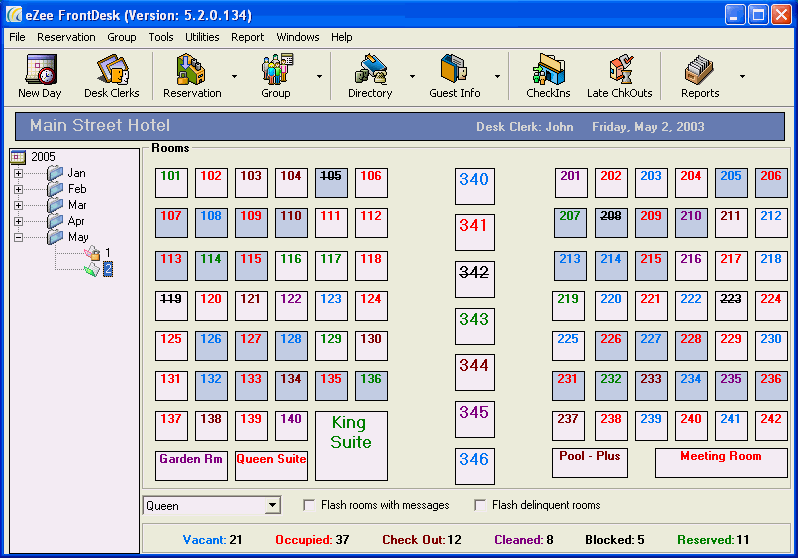The height and width of the screenshot is (558, 798).
Task: Open the Utilities menu
Action: pos(202,37)
